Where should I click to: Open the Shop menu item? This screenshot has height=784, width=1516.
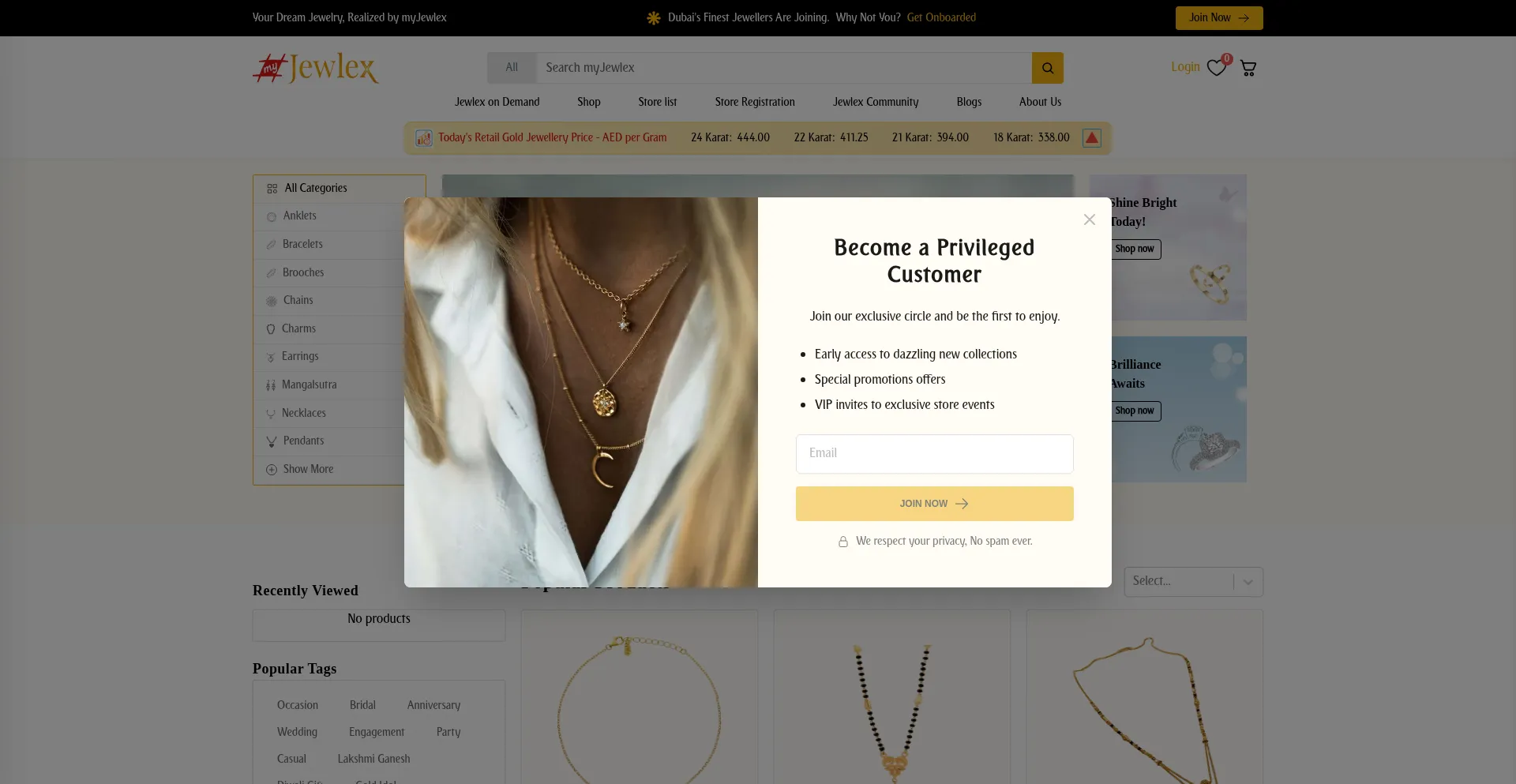(589, 102)
